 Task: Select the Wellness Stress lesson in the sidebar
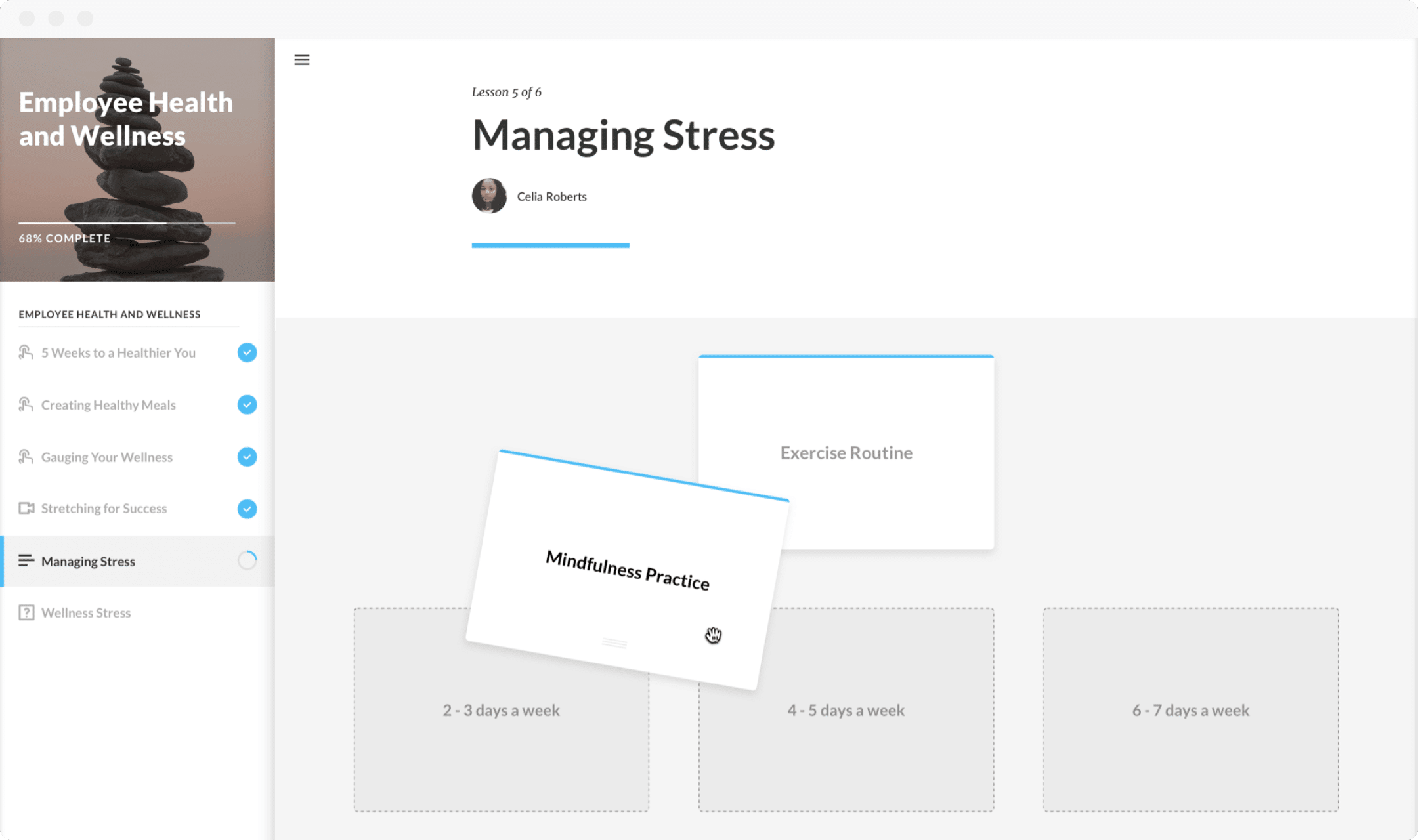pyautogui.click(x=85, y=612)
